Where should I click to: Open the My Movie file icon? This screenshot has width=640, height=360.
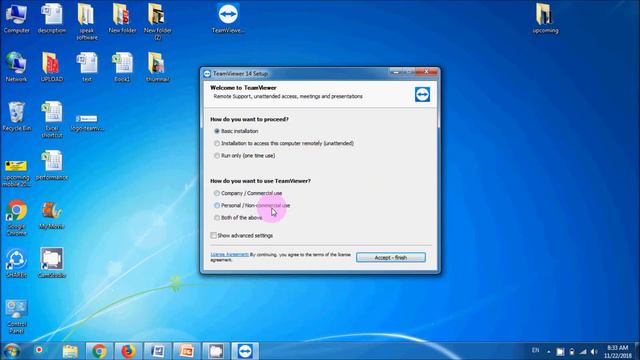point(51,215)
